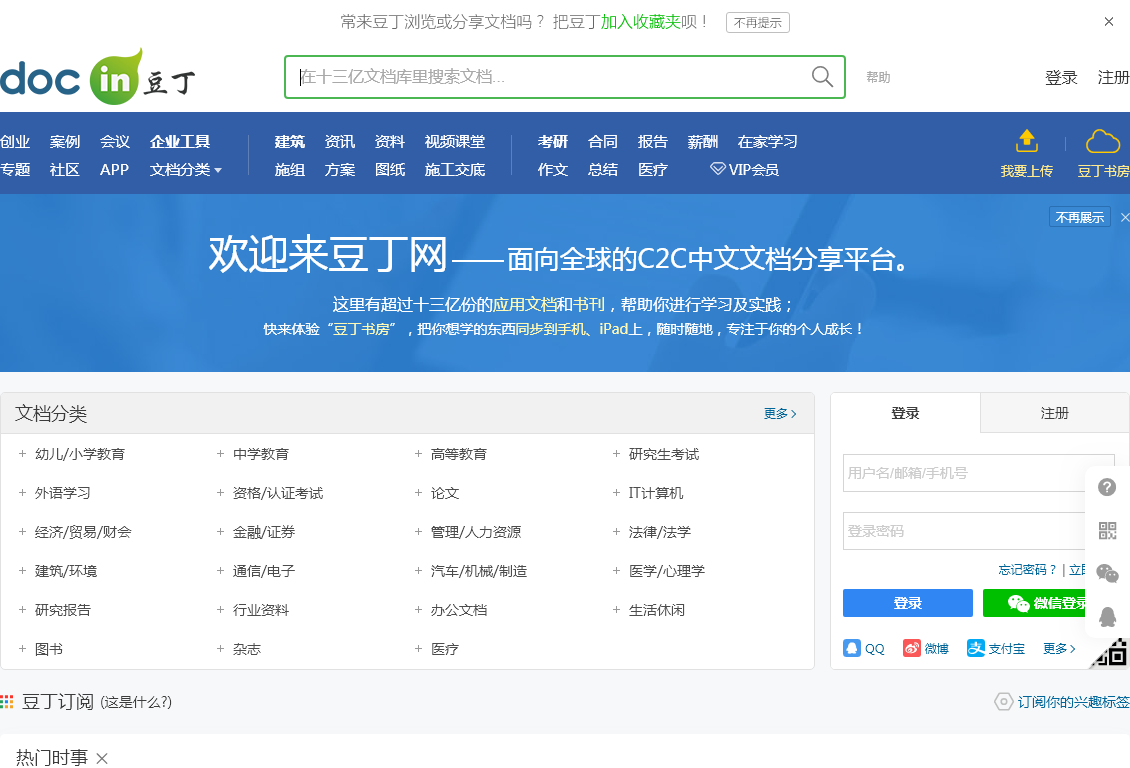Click the help question mark sidebar icon
The height and width of the screenshot is (768, 1130).
[x=1107, y=487]
